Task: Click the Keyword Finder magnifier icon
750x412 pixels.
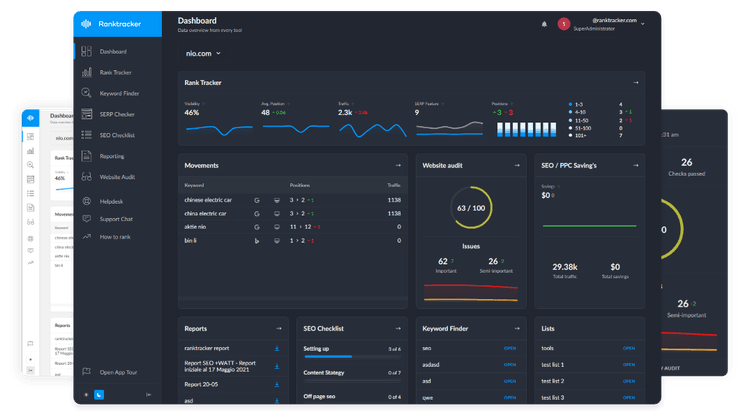Action: (x=87, y=93)
